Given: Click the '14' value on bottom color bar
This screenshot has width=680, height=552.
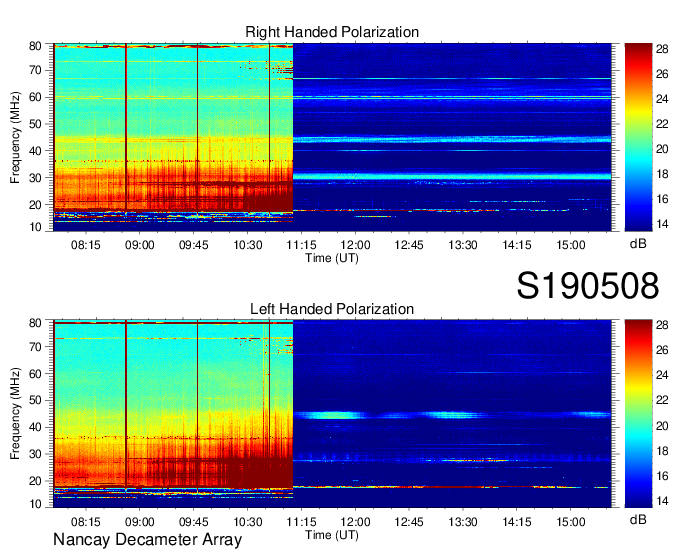Looking at the screenshot, I should [662, 501].
